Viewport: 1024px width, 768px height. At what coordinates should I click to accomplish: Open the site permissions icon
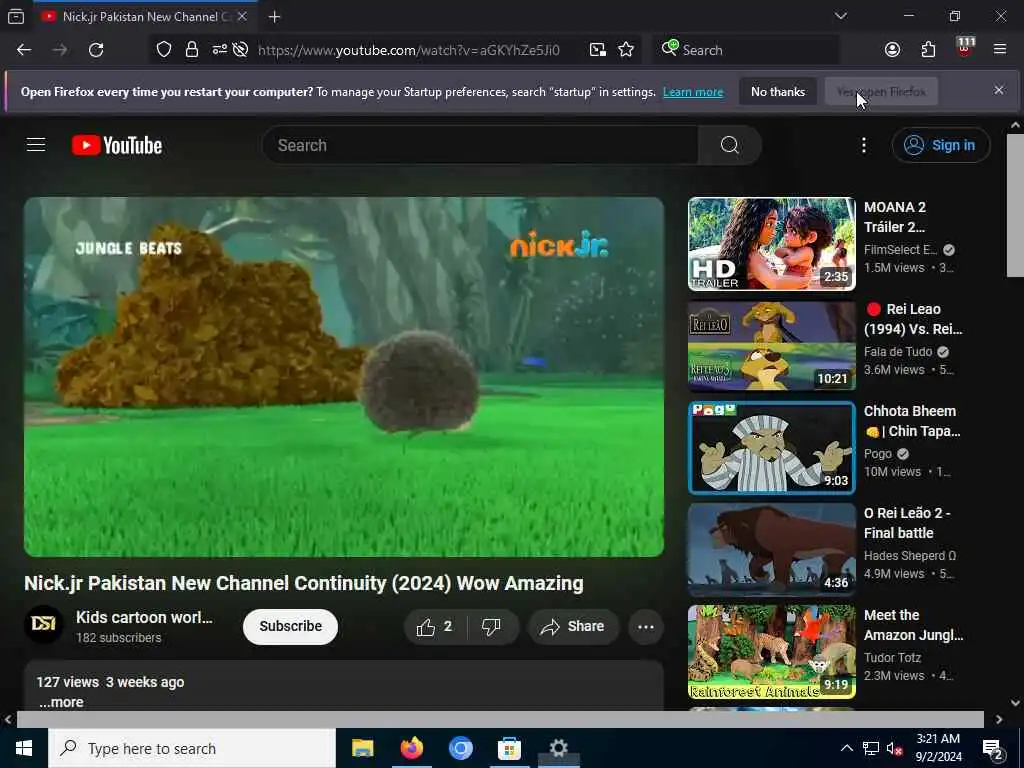click(219, 50)
